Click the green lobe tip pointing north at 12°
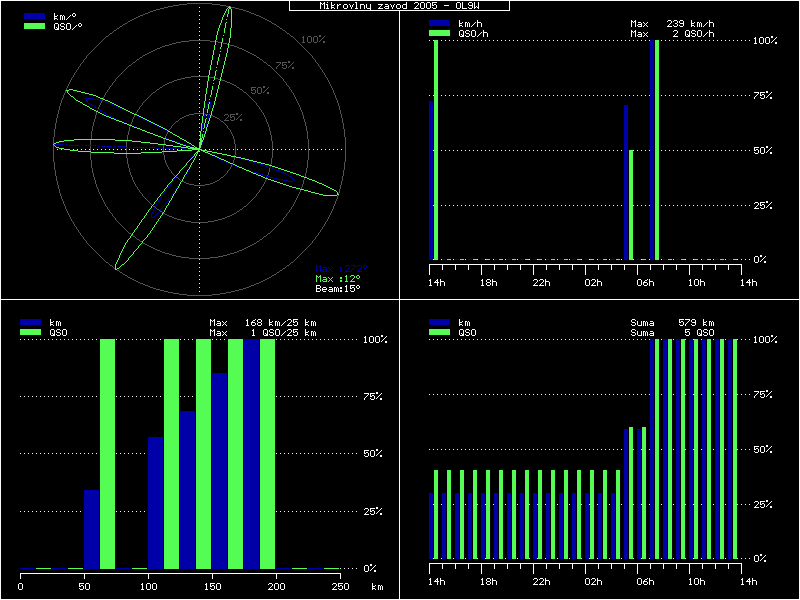This screenshot has width=800, height=600. [230, 9]
